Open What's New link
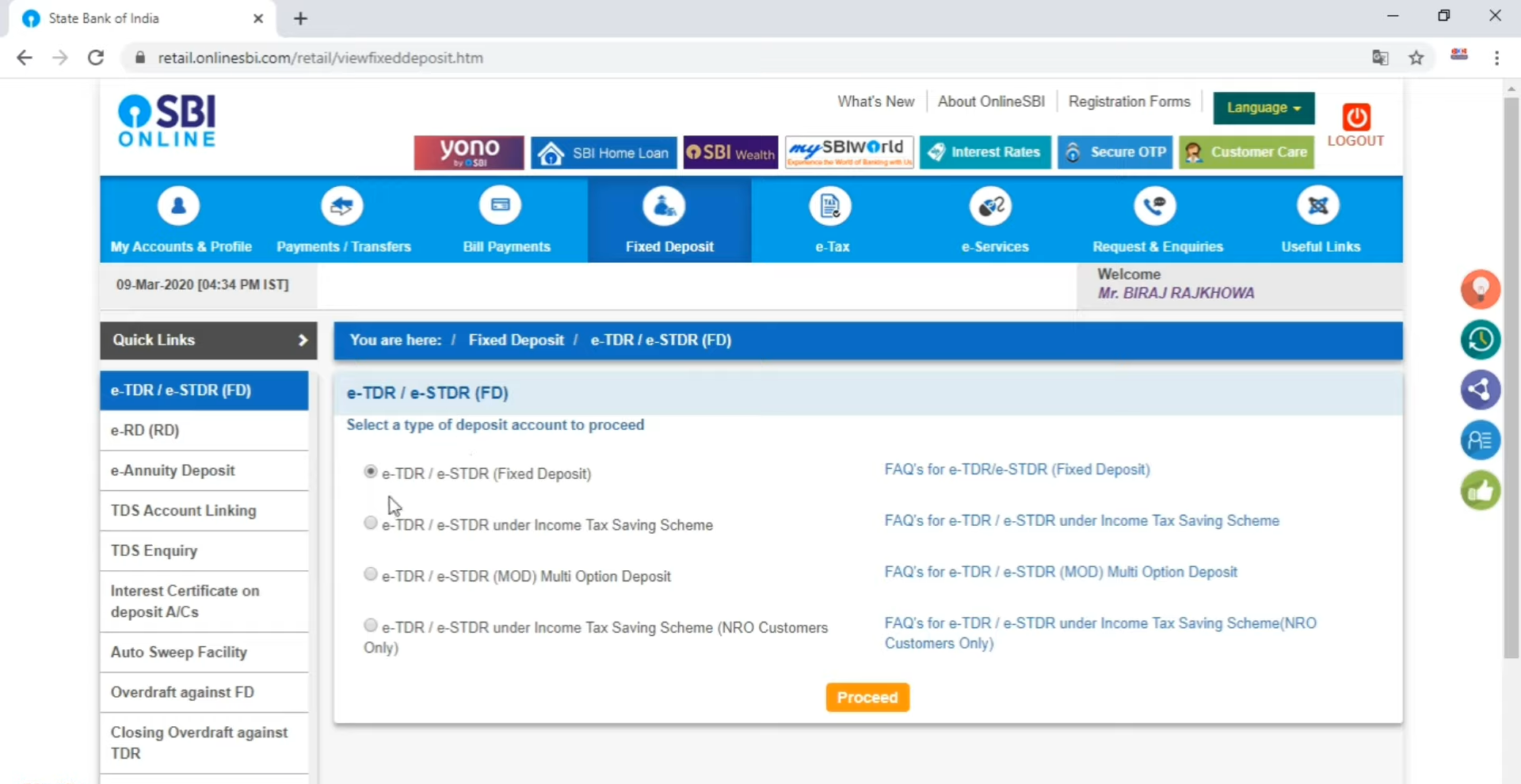The width and height of the screenshot is (1521, 784). coord(876,102)
